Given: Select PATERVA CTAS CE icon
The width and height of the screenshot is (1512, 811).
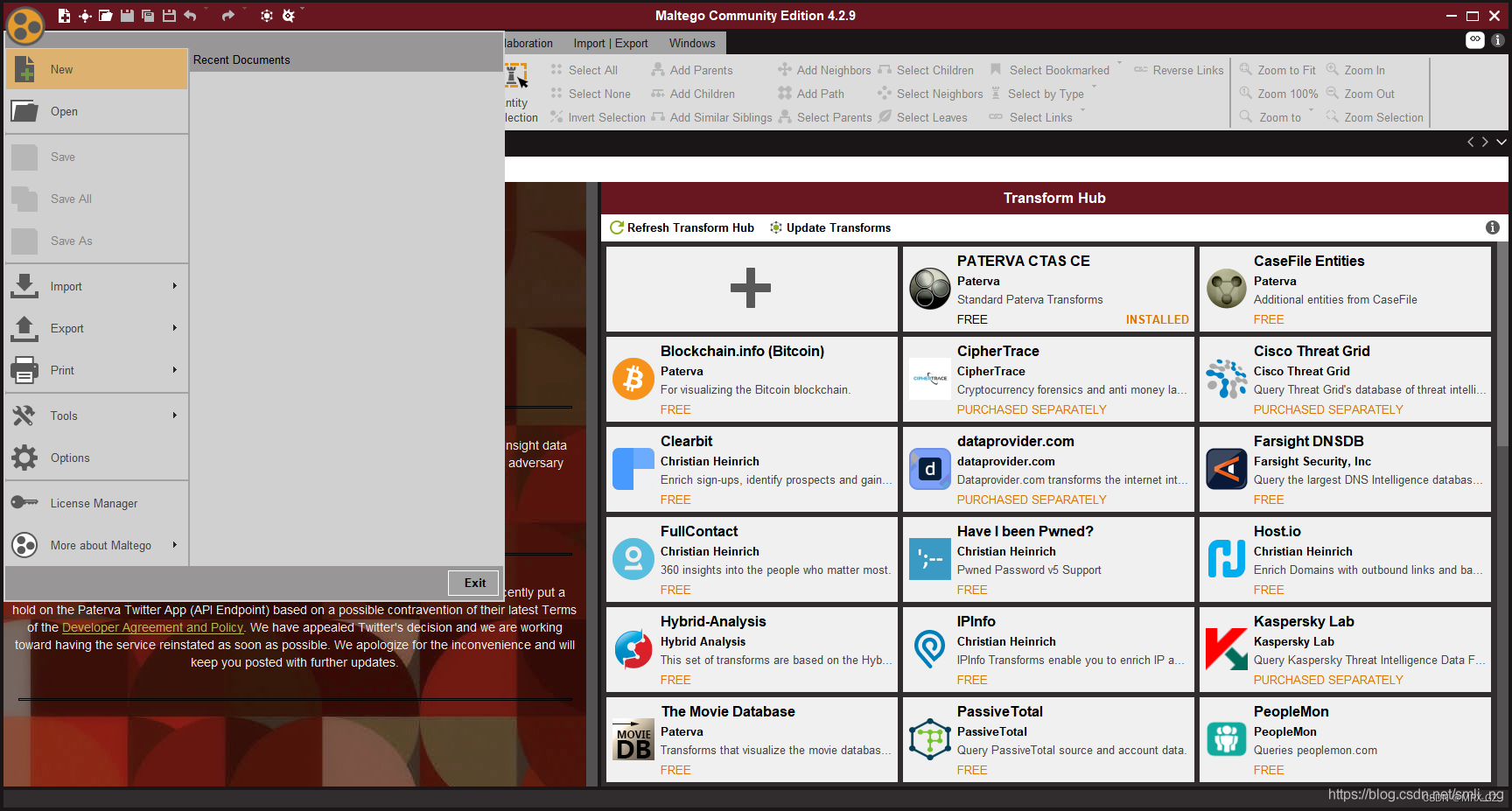Looking at the screenshot, I should coord(930,289).
